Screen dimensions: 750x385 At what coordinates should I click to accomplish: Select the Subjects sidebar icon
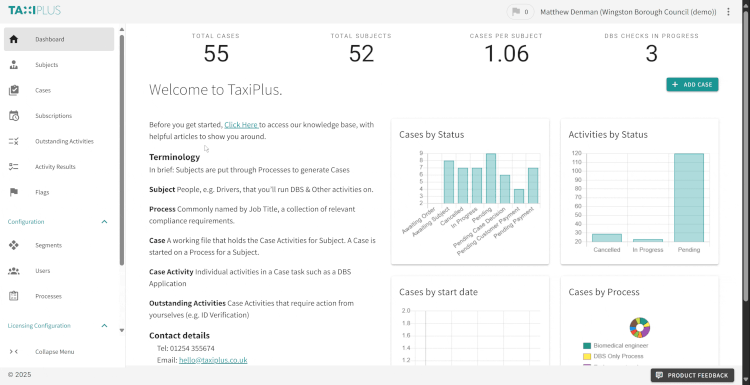pyautogui.click(x=13, y=65)
